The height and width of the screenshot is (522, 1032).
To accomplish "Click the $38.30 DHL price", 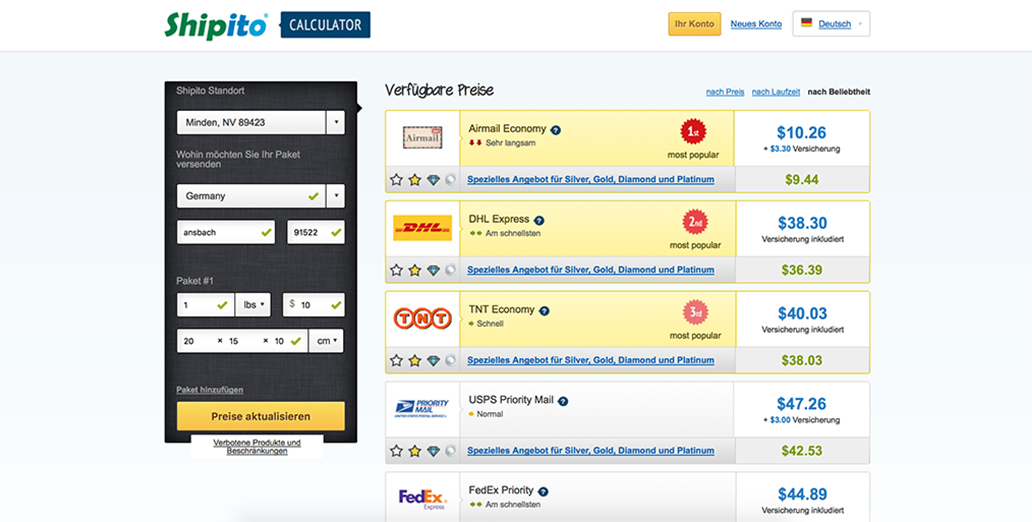I will pyautogui.click(x=802, y=223).
